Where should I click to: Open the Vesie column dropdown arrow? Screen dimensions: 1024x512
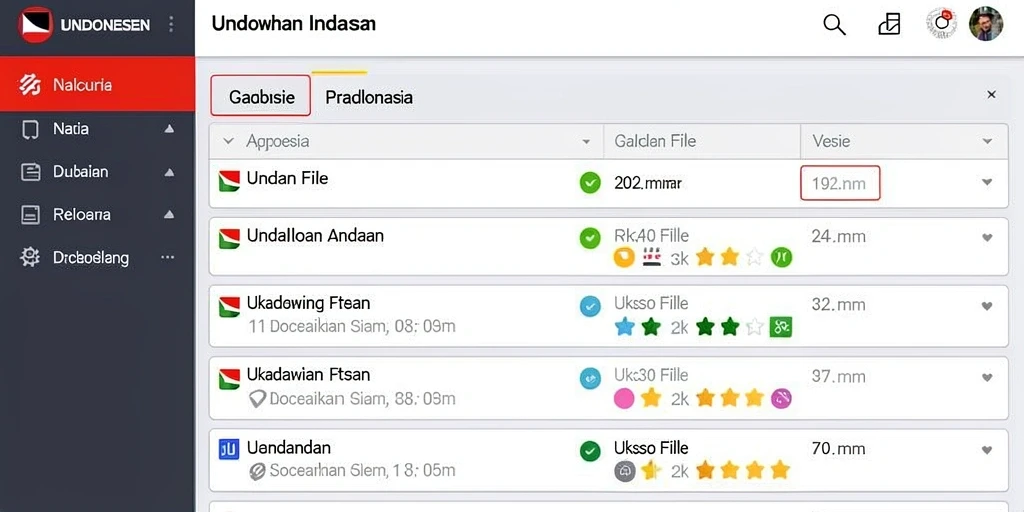pos(987,141)
